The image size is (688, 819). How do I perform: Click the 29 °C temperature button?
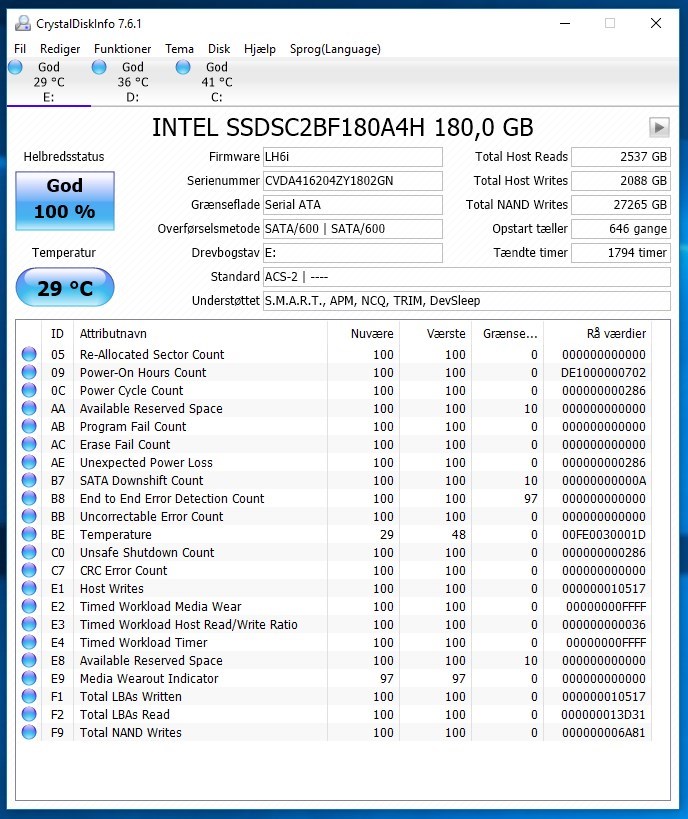coord(65,288)
